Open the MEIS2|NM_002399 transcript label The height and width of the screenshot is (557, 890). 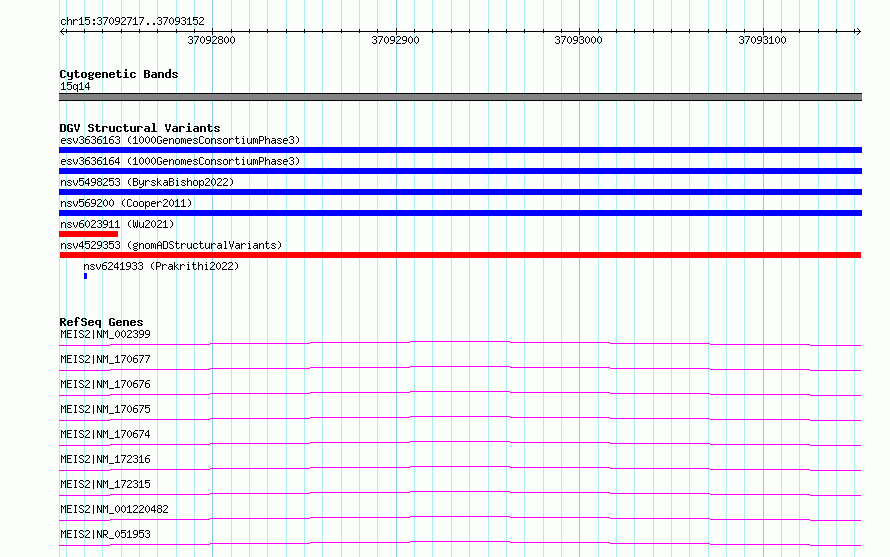point(105,334)
